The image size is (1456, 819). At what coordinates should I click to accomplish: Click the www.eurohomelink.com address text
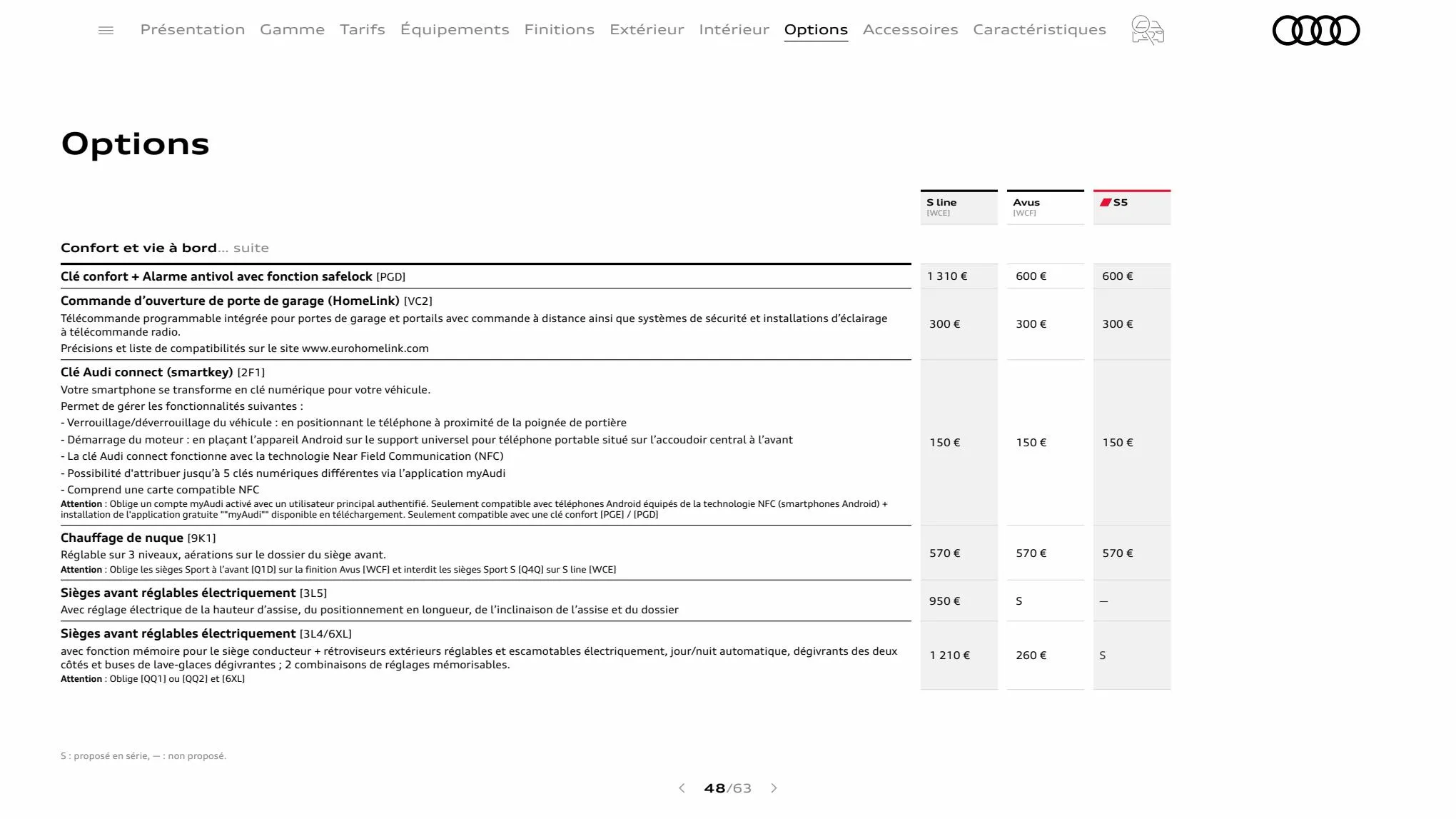pos(365,348)
